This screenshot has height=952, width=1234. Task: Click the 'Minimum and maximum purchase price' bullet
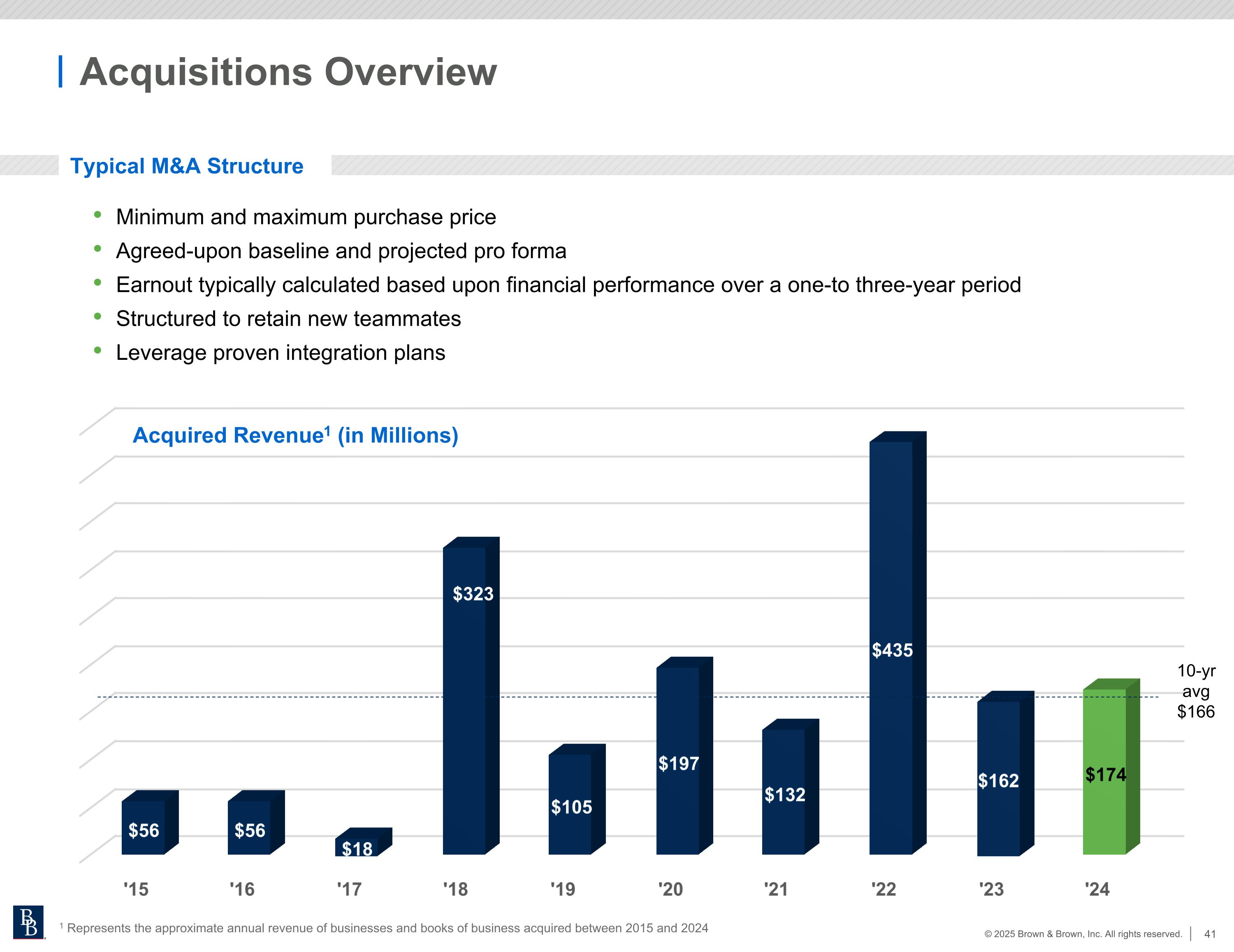[306, 217]
